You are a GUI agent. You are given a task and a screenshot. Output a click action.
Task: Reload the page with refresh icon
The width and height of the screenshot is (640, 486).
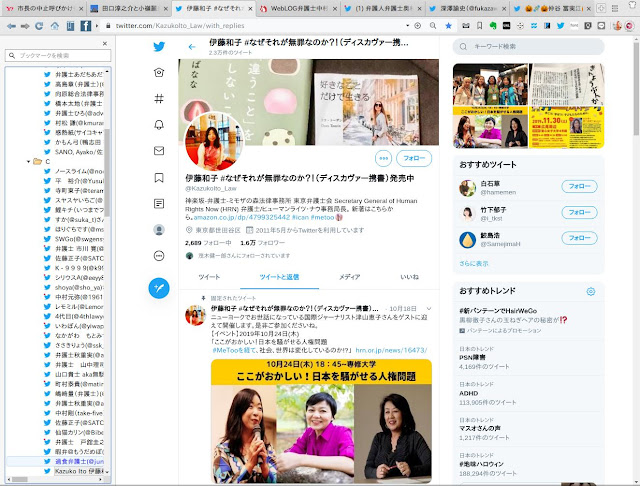click(x=39, y=26)
